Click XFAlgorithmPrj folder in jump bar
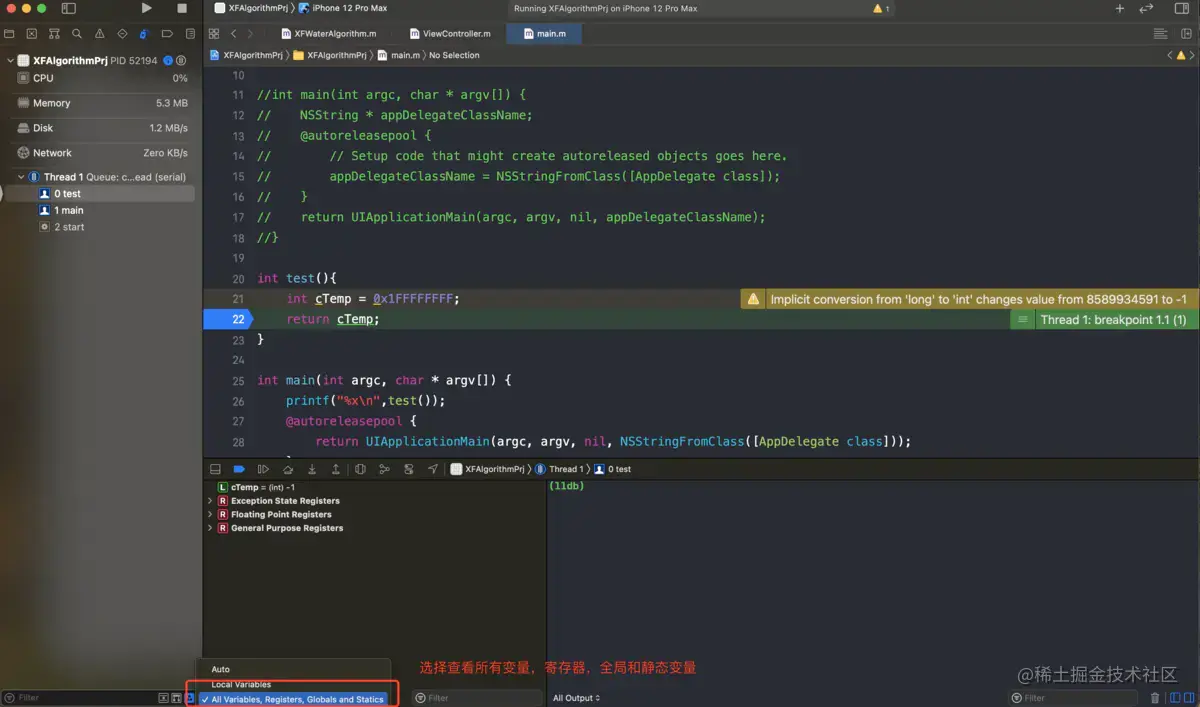The image size is (1200, 707). (330, 55)
